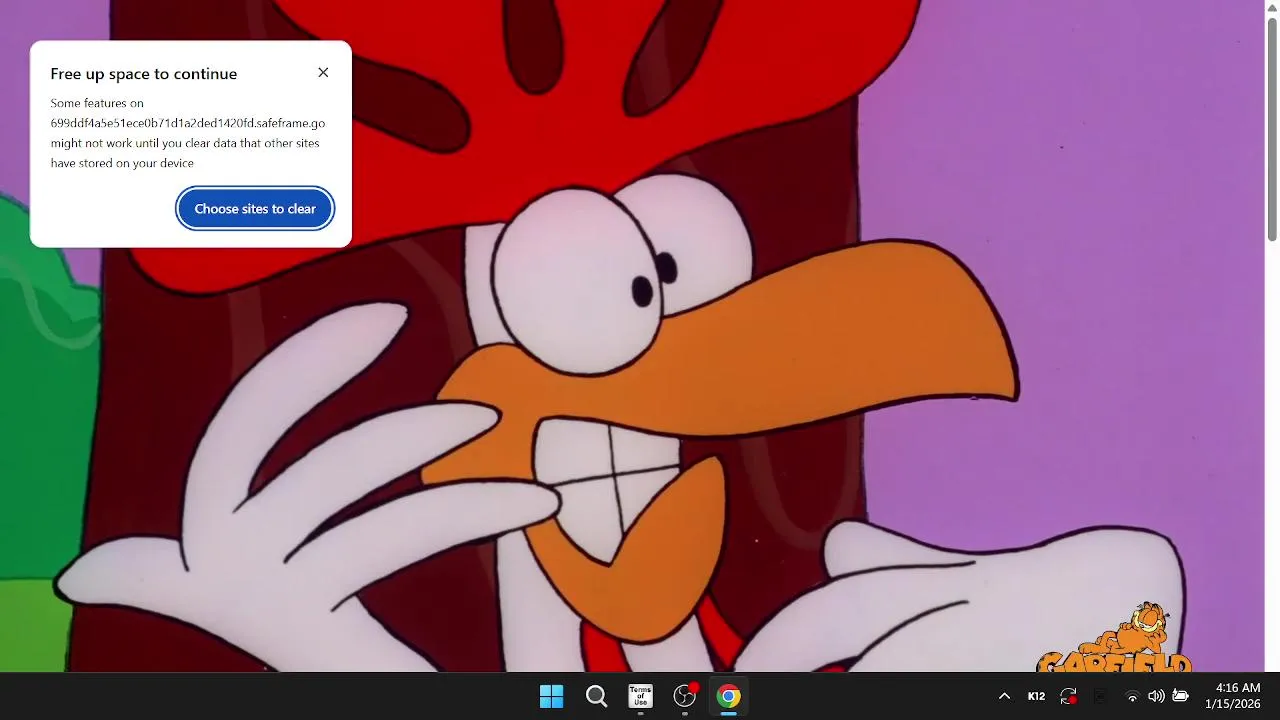This screenshot has height=720, width=1280.
Task: Click the Choose sites to clear button
Action: [x=255, y=209]
